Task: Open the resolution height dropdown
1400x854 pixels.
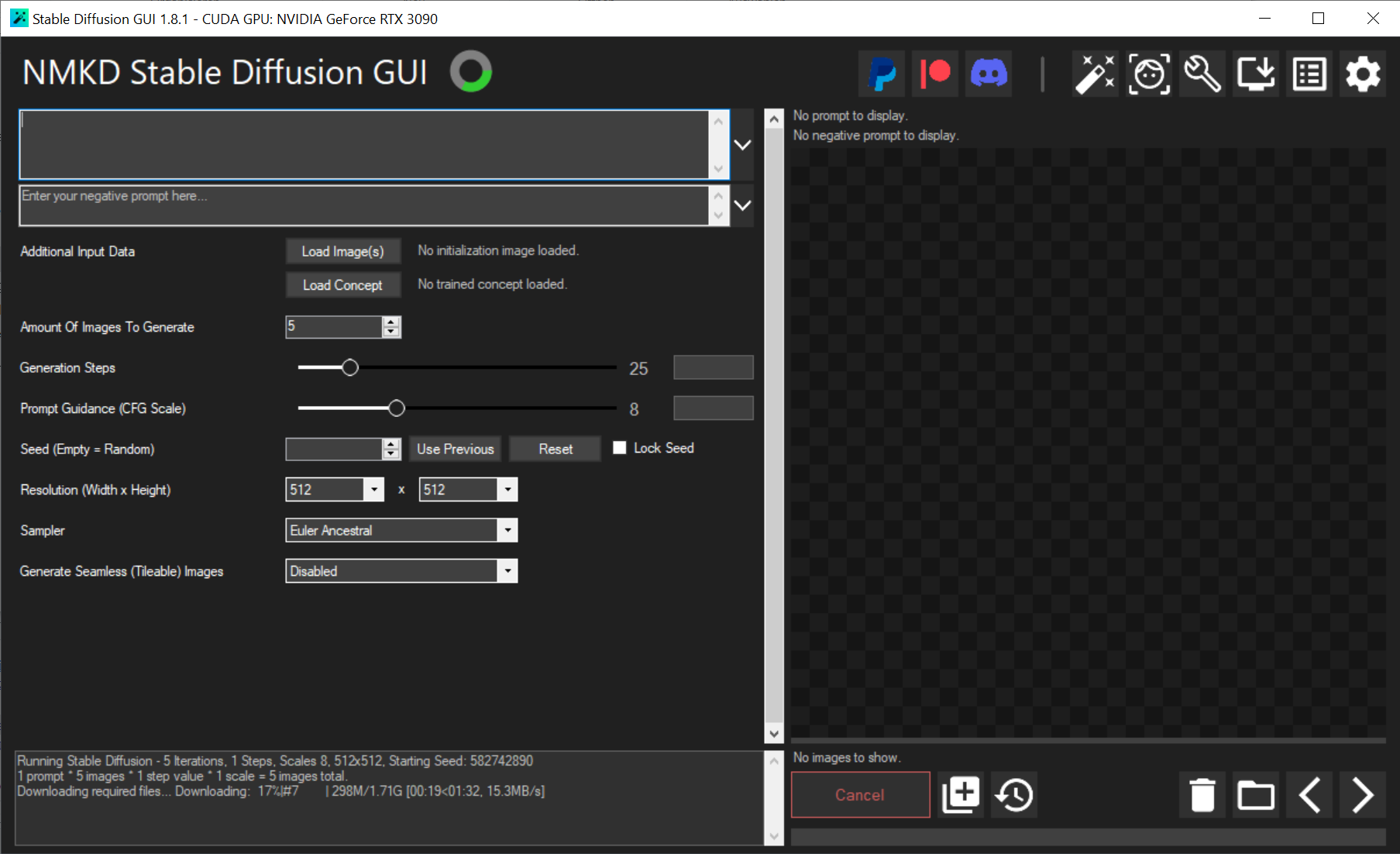Action: [507, 489]
